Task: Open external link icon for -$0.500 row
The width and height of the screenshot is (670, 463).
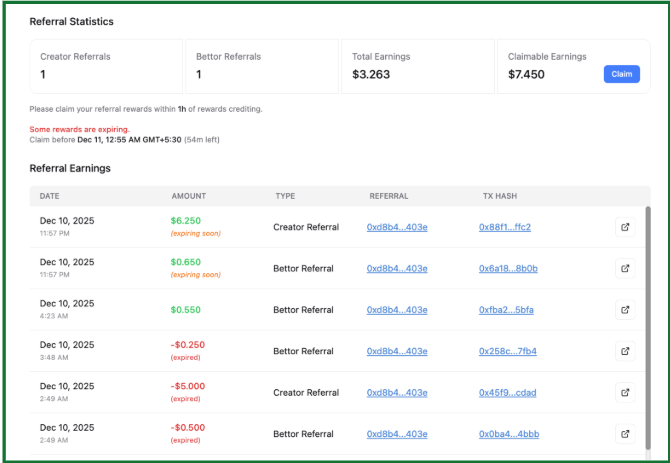Action: tap(625, 434)
